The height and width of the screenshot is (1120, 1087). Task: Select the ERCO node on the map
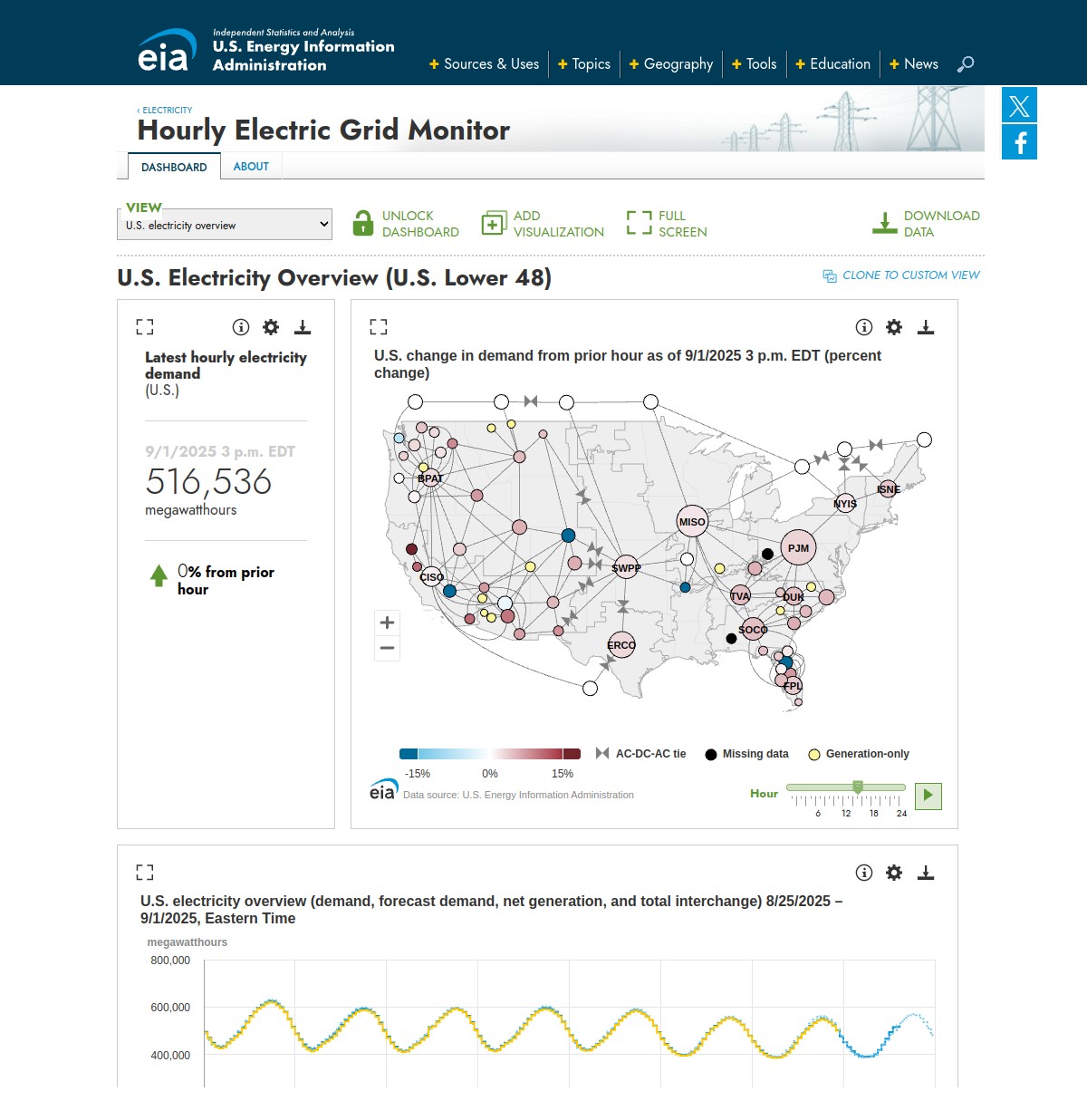[621, 645]
